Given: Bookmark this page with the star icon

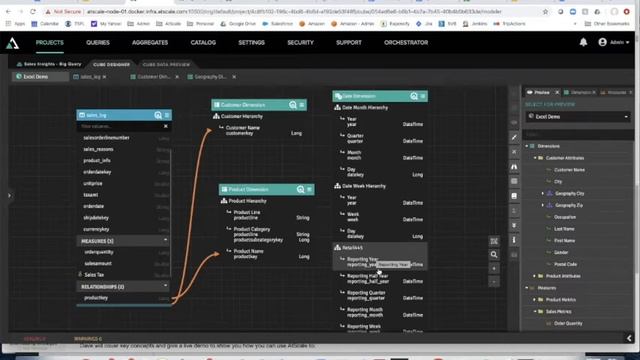Looking at the screenshot, I should click(545, 12).
